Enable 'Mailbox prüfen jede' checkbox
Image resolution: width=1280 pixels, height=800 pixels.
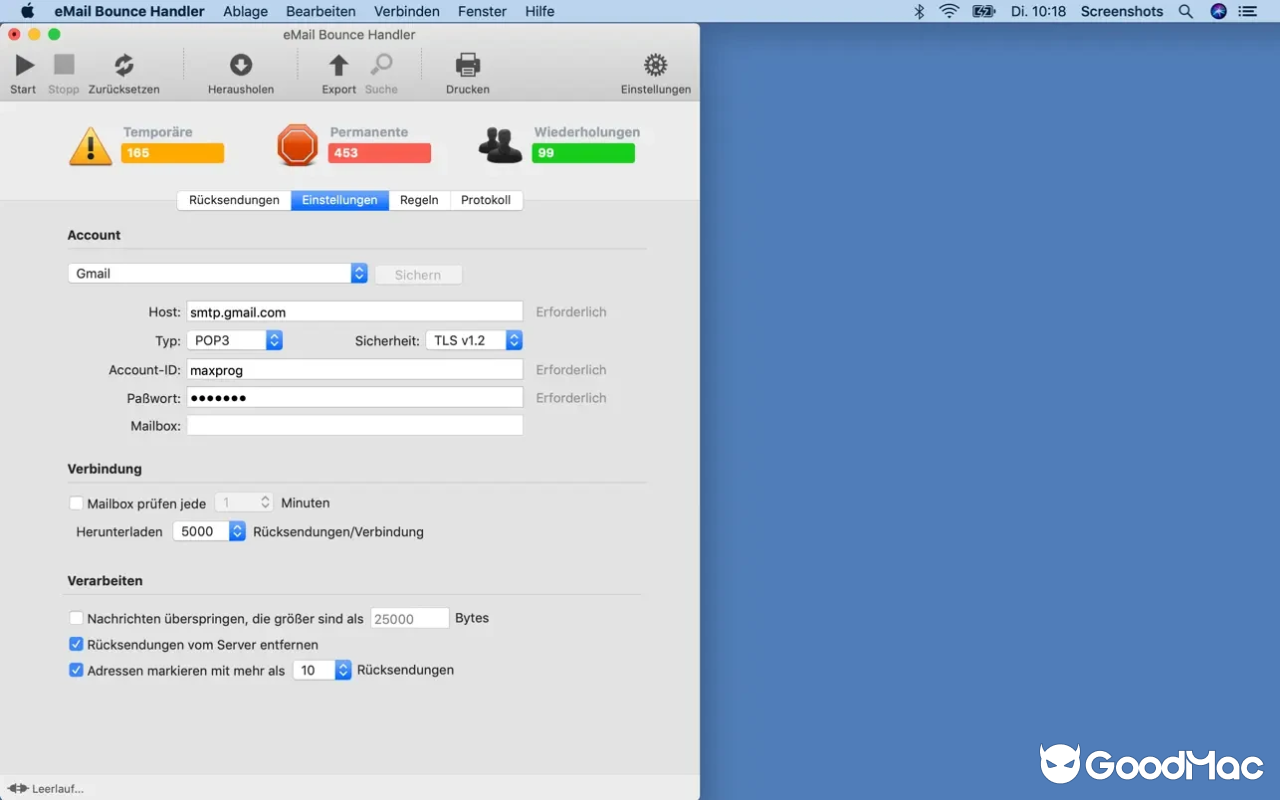(76, 502)
